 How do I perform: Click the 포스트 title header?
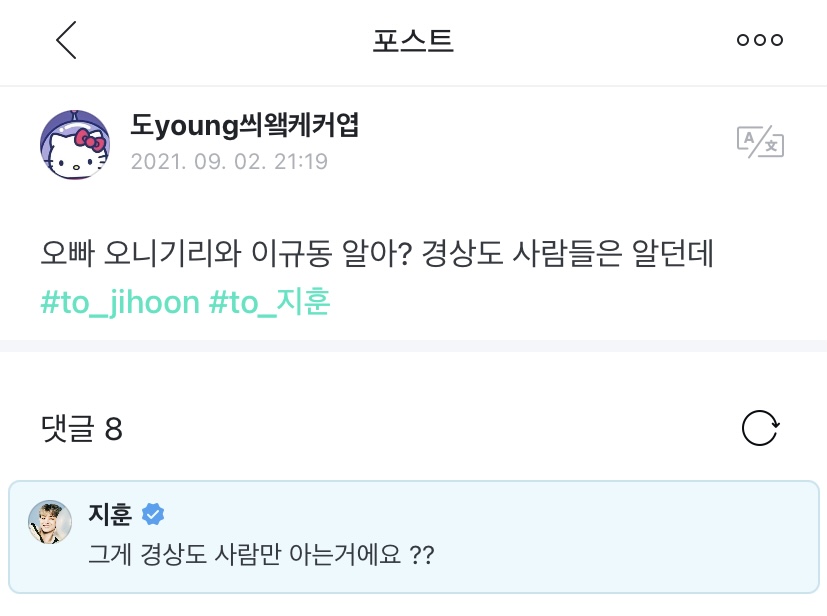click(x=413, y=41)
